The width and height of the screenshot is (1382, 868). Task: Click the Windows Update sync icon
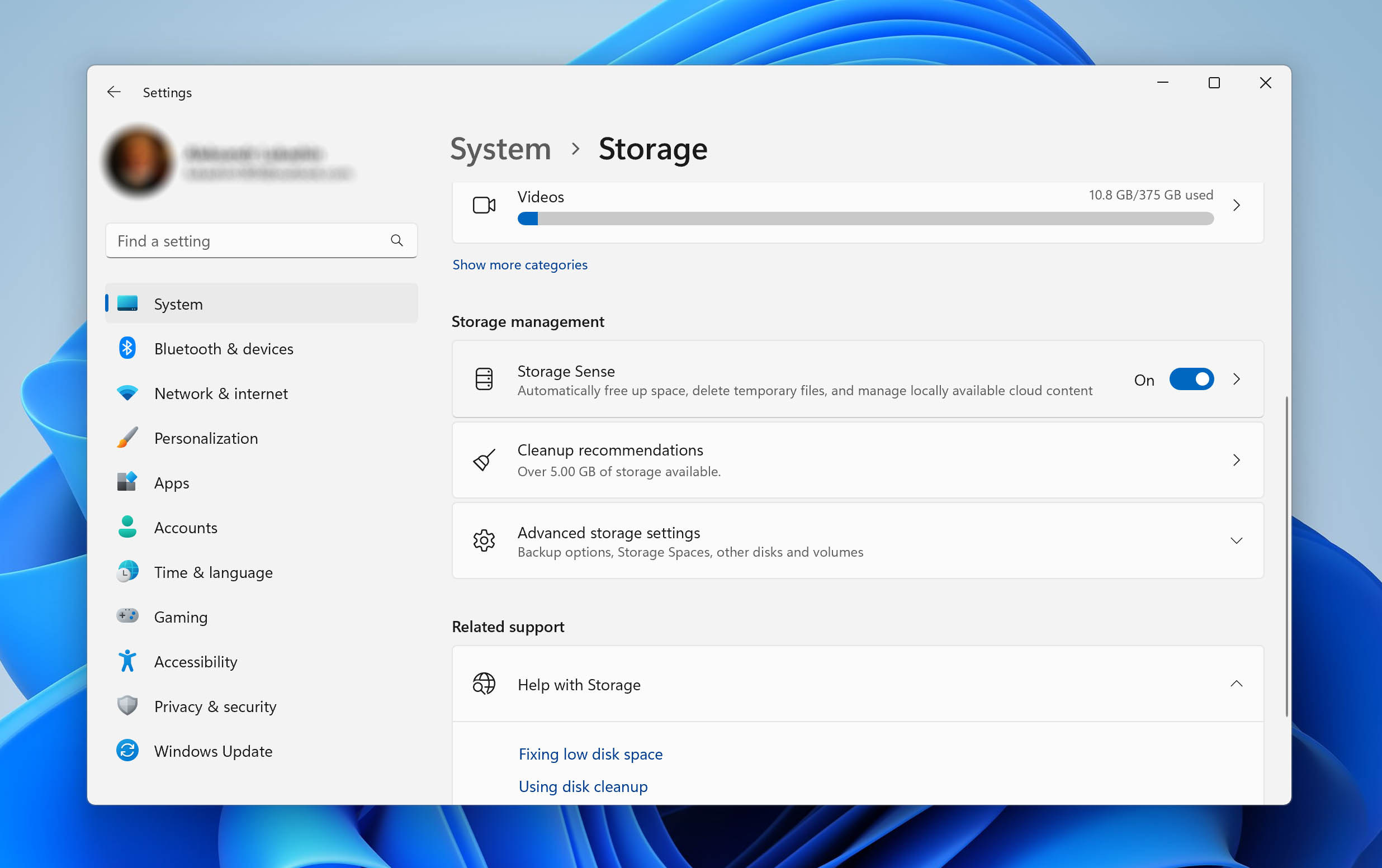tap(127, 751)
